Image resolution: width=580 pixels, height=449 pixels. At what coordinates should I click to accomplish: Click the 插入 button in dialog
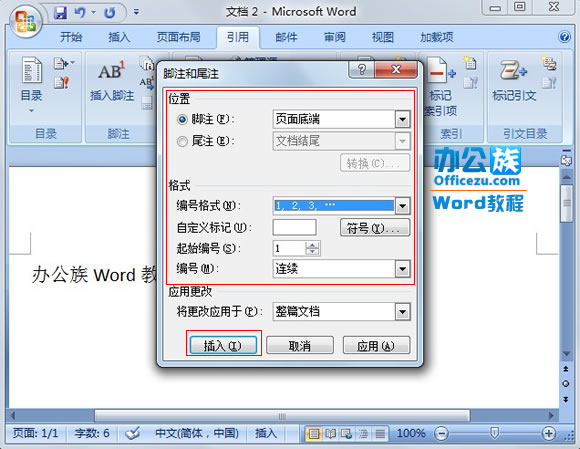223,345
